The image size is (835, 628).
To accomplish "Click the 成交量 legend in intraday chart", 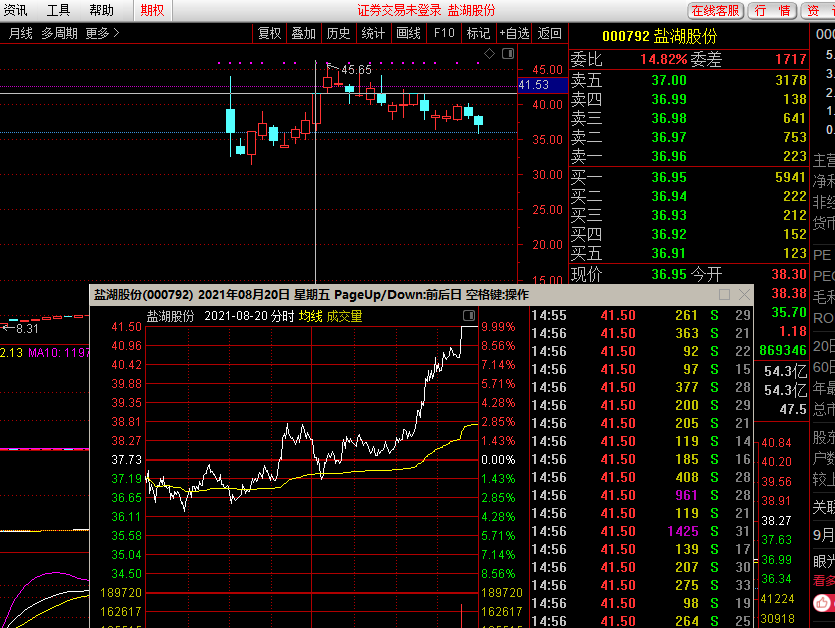I will [344, 316].
